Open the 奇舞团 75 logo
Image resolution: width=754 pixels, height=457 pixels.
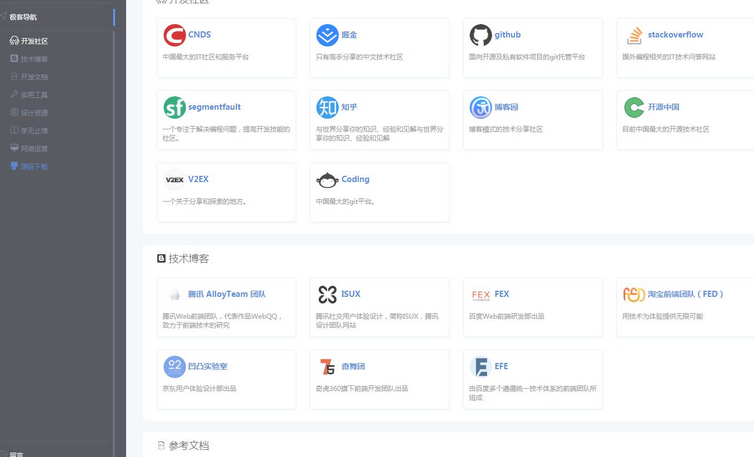tap(327, 367)
